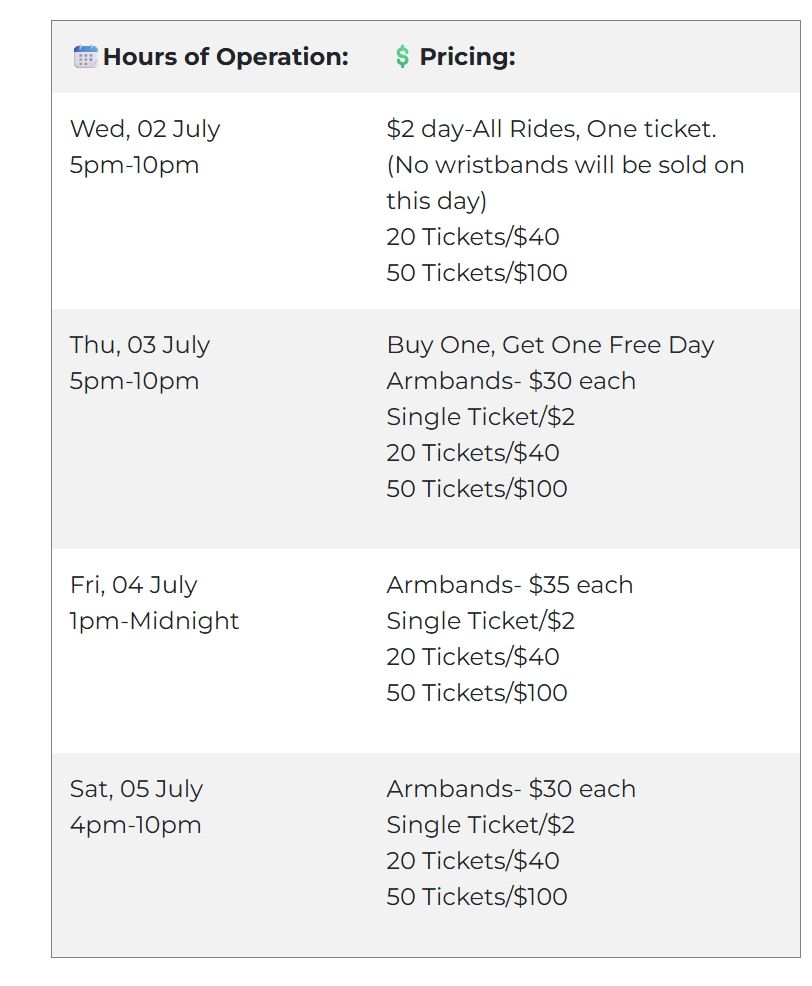The image size is (812, 986).
Task: Click Wednesday's 20 Tickets/$40 line
Action: click(473, 237)
